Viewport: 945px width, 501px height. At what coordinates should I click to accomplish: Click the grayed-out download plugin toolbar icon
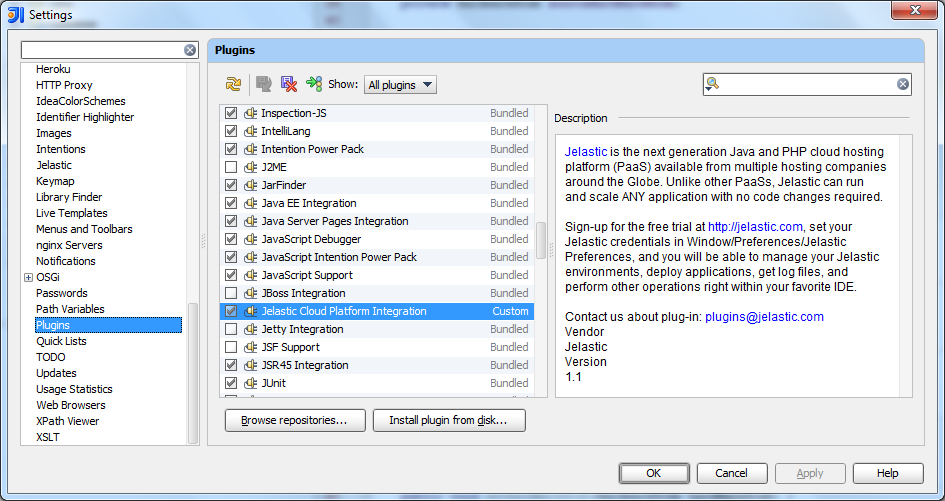pos(264,85)
